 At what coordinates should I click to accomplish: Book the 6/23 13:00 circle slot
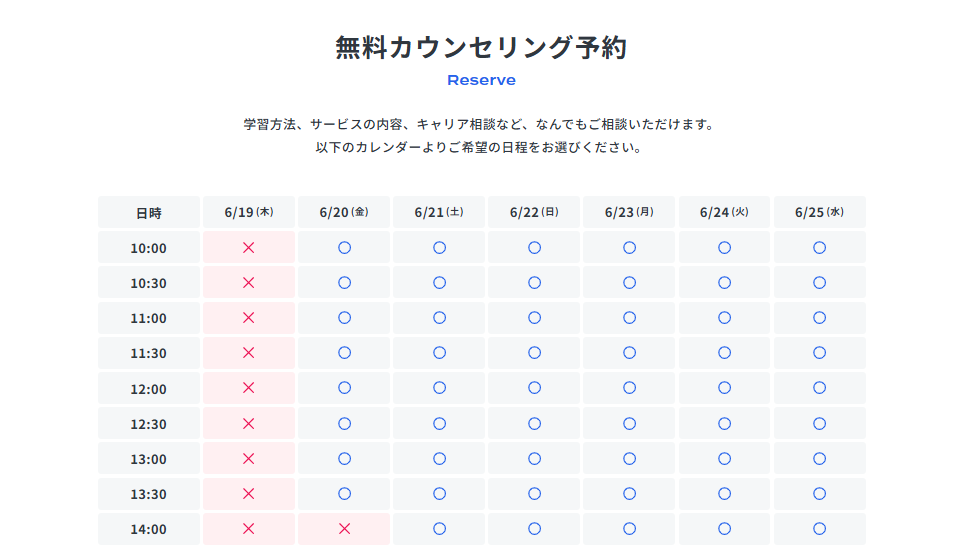(629, 459)
